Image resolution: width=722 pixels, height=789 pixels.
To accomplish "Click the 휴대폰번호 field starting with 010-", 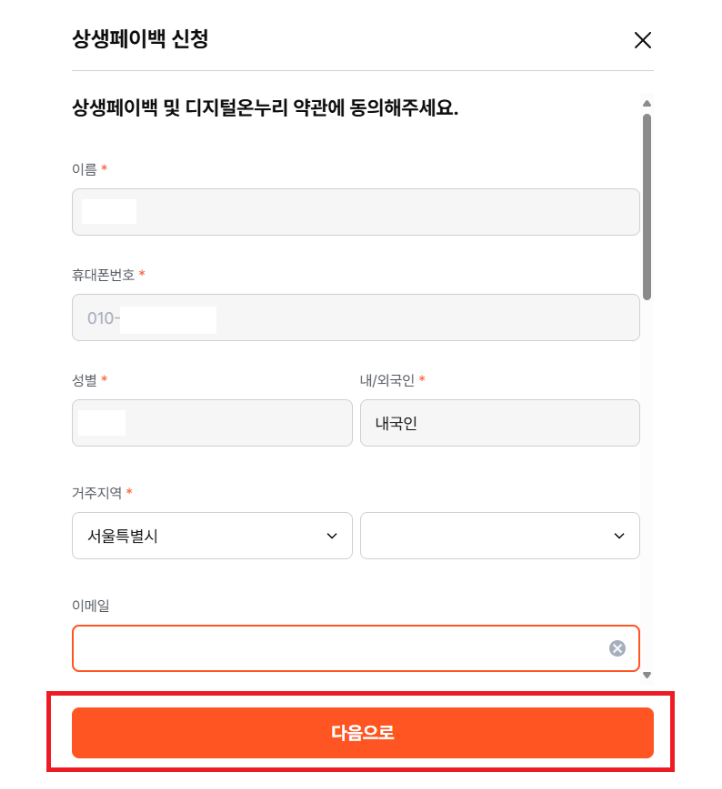I will point(356,318).
